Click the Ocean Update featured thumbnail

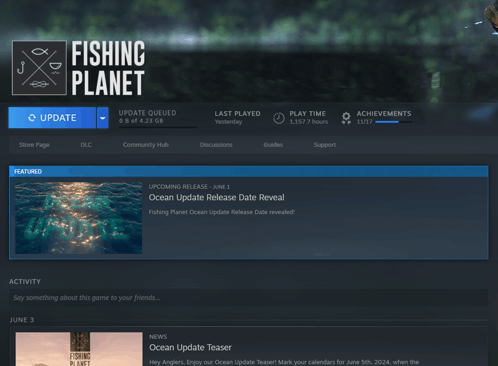pyautogui.click(x=79, y=218)
